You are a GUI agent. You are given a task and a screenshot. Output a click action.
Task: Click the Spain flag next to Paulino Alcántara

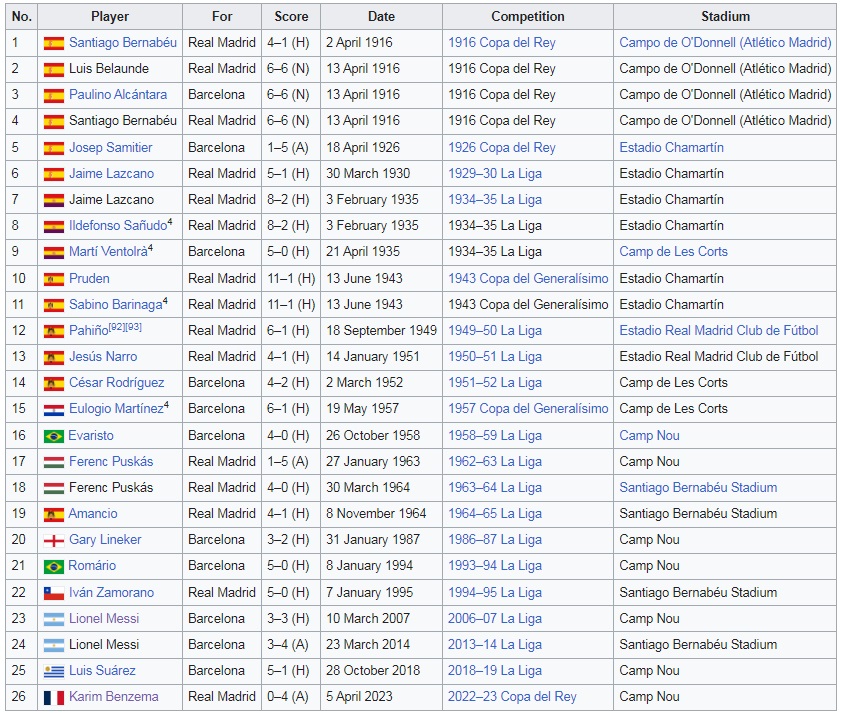54,96
